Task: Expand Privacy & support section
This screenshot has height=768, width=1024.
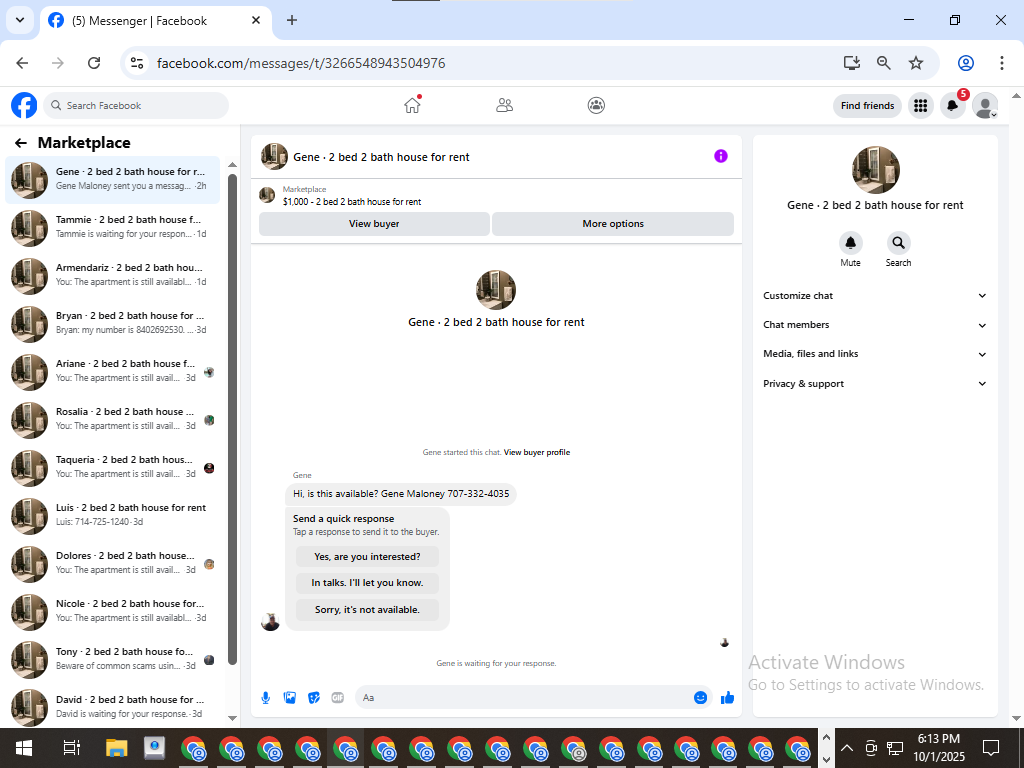Action: (x=875, y=384)
